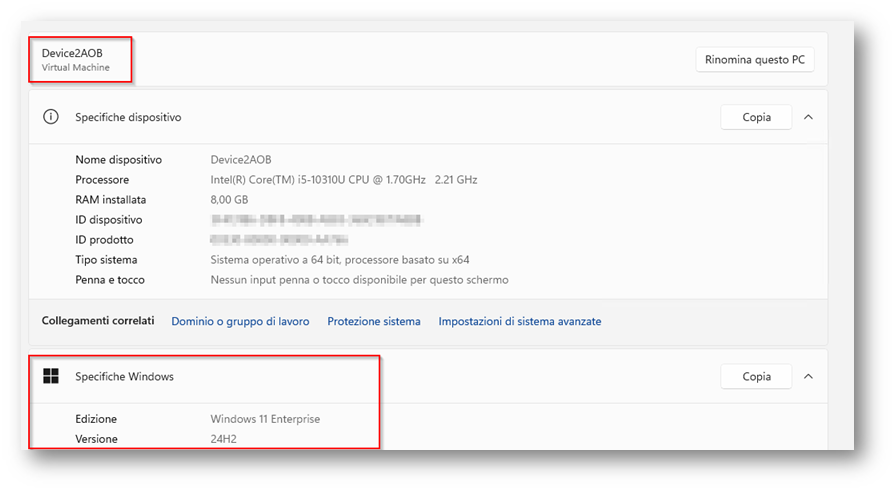Click the Rinomina questo PC button
Viewport: 896px width, 492px height.
755,59
